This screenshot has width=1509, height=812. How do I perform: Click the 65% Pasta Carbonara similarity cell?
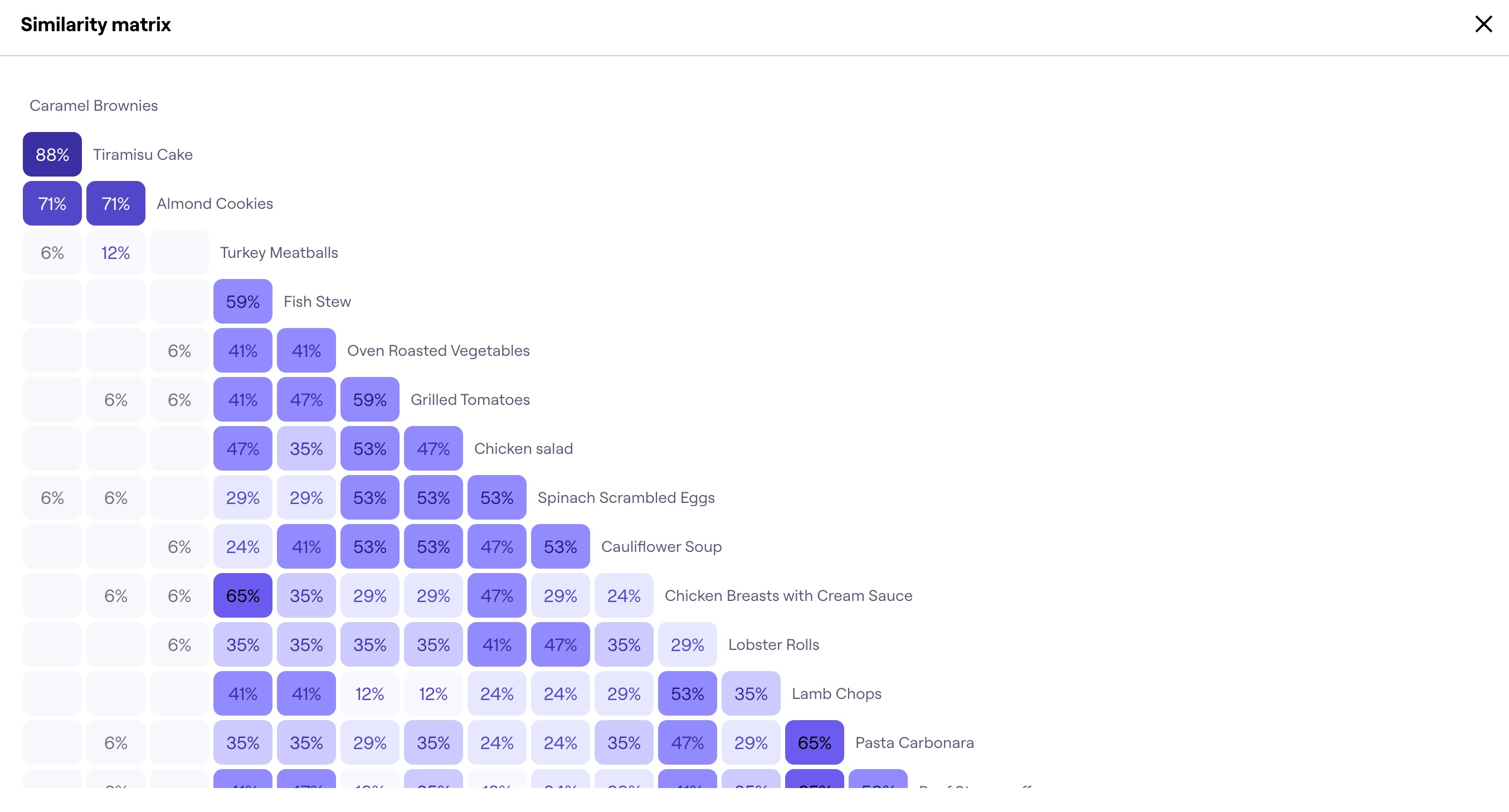(x=814, y=742)
